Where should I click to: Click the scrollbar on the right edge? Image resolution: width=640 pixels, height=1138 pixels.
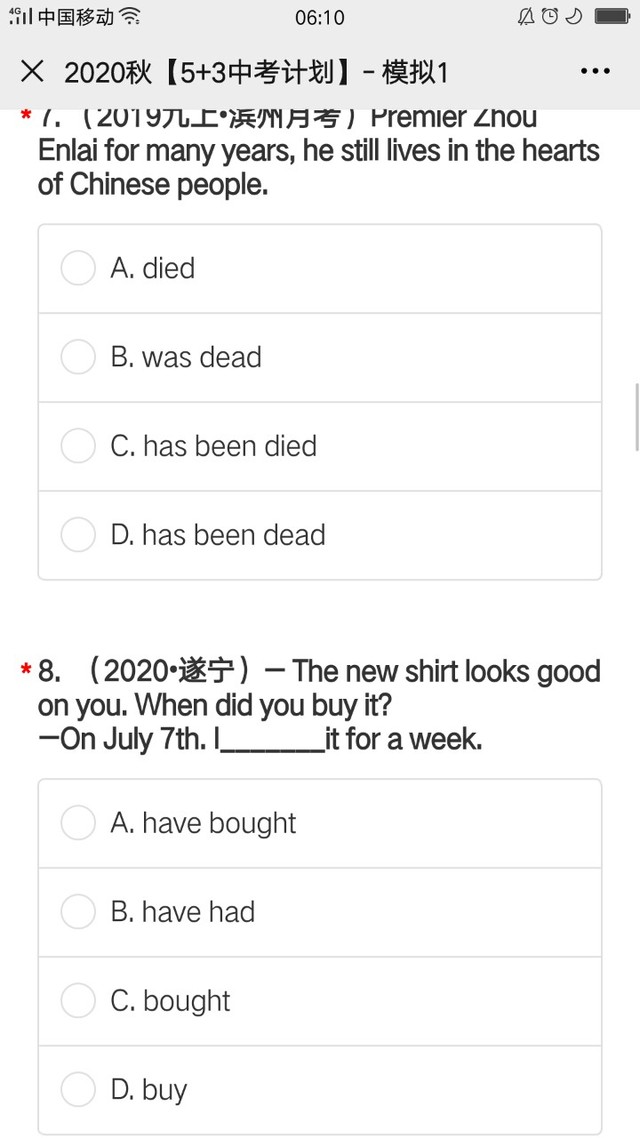[x=636, y=416]
